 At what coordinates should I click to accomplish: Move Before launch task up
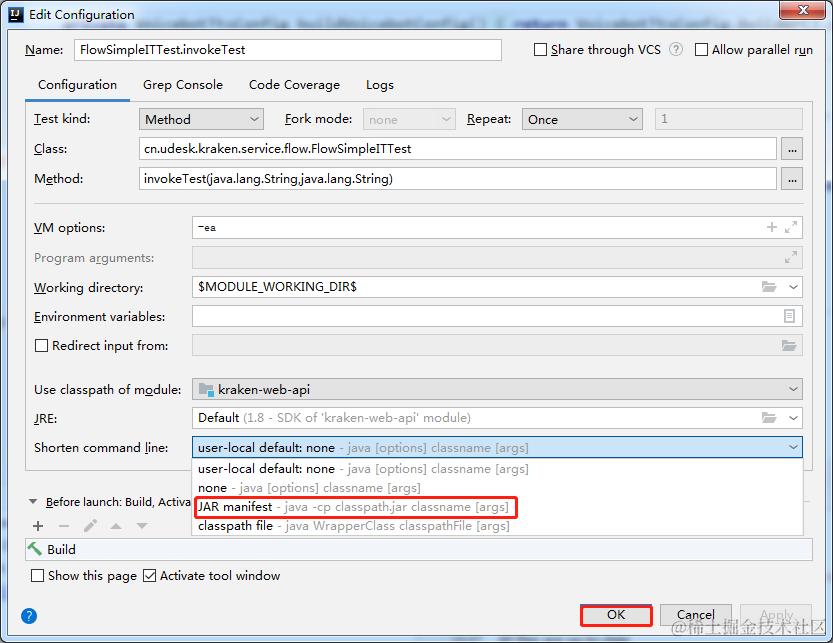pyautogui.click(x=116, y=526)
